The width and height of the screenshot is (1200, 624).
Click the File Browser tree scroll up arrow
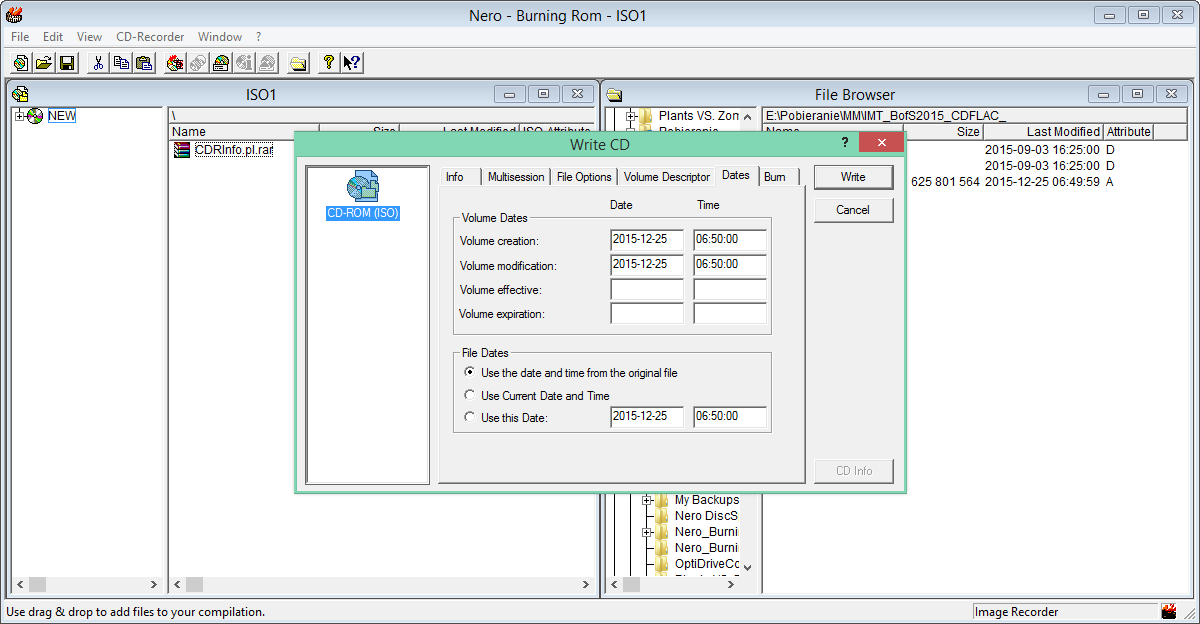(x=747, y=116)
